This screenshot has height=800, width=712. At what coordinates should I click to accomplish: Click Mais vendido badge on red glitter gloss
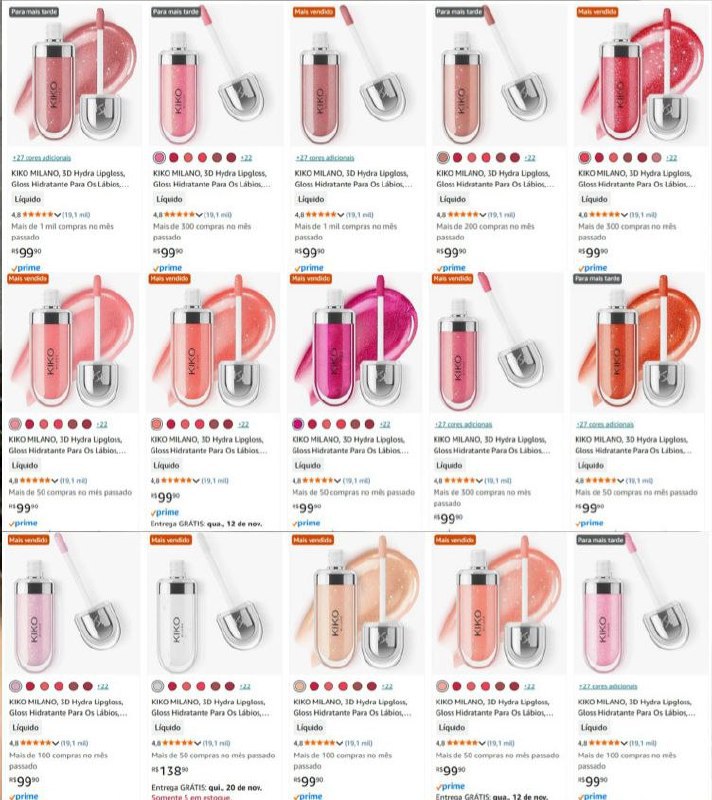(x=597, y=12)
